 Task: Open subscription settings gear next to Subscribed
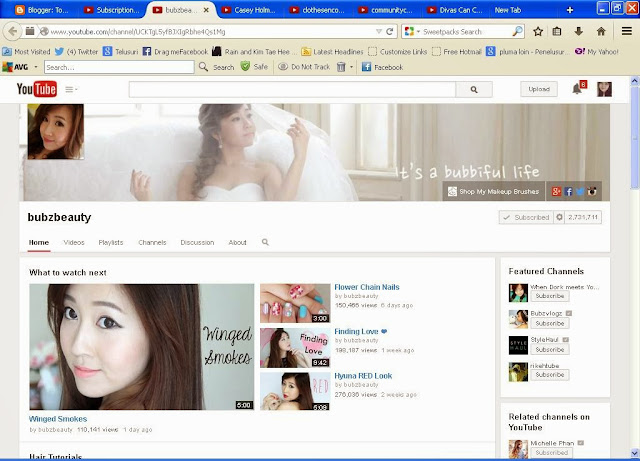coord(559,217)
